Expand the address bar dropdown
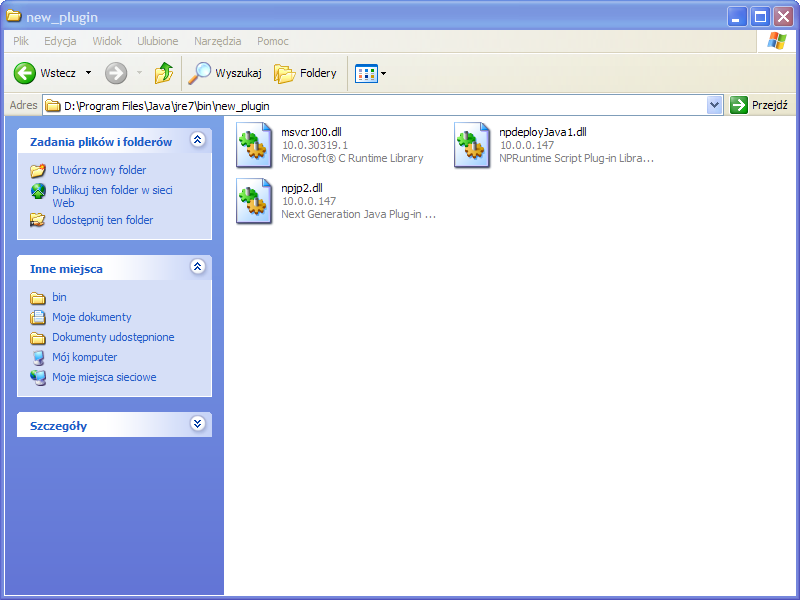Image resolution: width=800 pixels, height=600 pixels. pos(714,106)
